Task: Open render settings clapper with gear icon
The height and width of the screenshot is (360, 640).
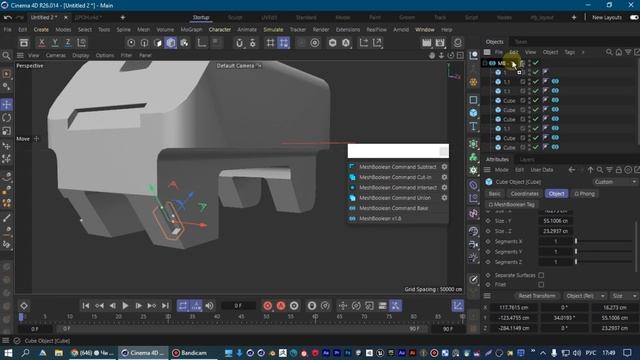Action: [x=440, y=42]
